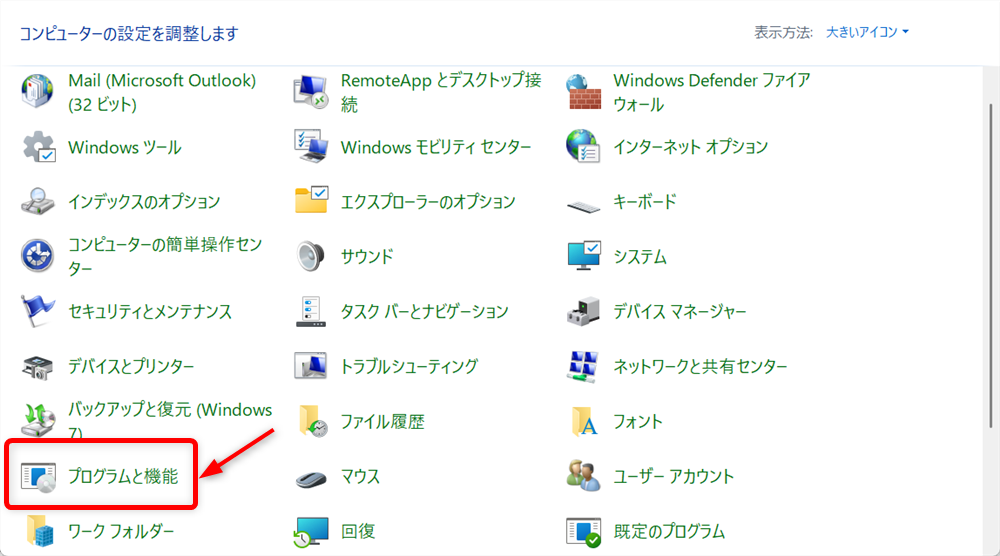Click the vertical scrollbar thumb
Viewport: 1000px width, 556px height.
[990, 265]
